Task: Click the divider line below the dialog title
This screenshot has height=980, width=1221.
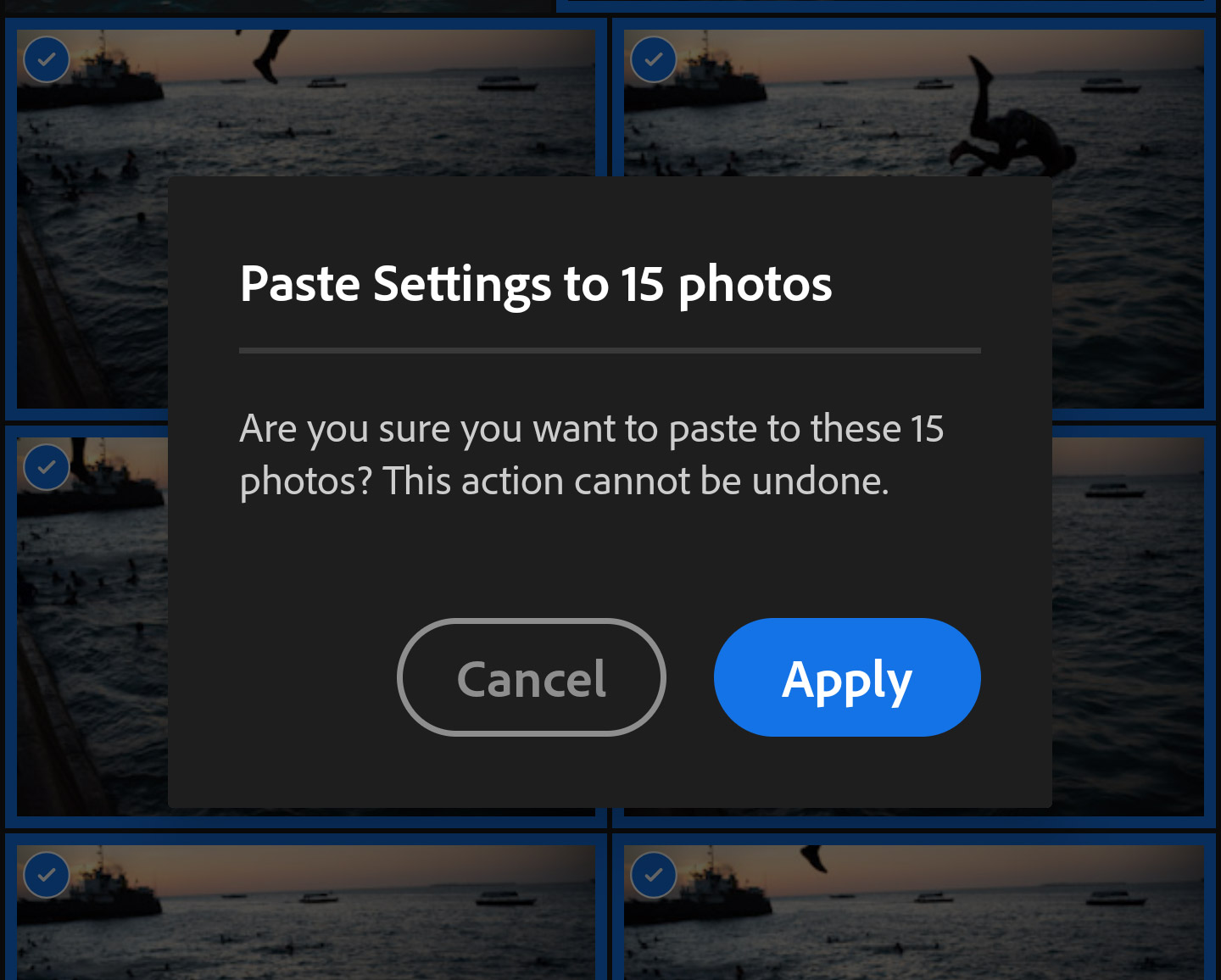Action: pyautogui.click(x=610, y=350)
